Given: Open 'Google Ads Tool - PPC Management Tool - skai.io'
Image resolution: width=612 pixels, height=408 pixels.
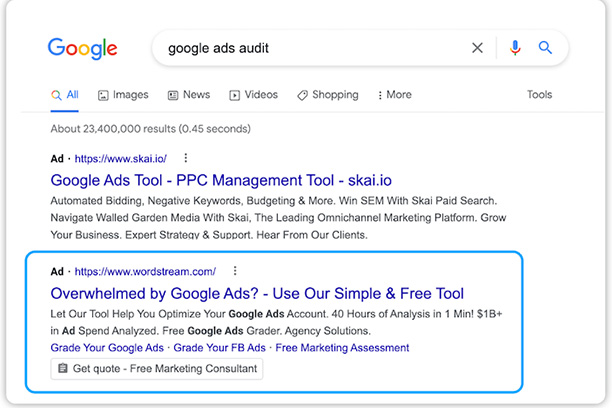Looking at the screenshot, I should coord(221,180).
